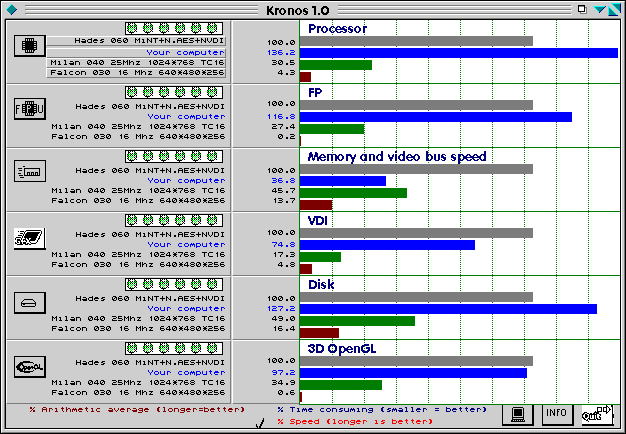Click Falcon 030 reference in Processor section
Image resolution: width=626 pixels, height=434 pixels.
pos(138,74)
